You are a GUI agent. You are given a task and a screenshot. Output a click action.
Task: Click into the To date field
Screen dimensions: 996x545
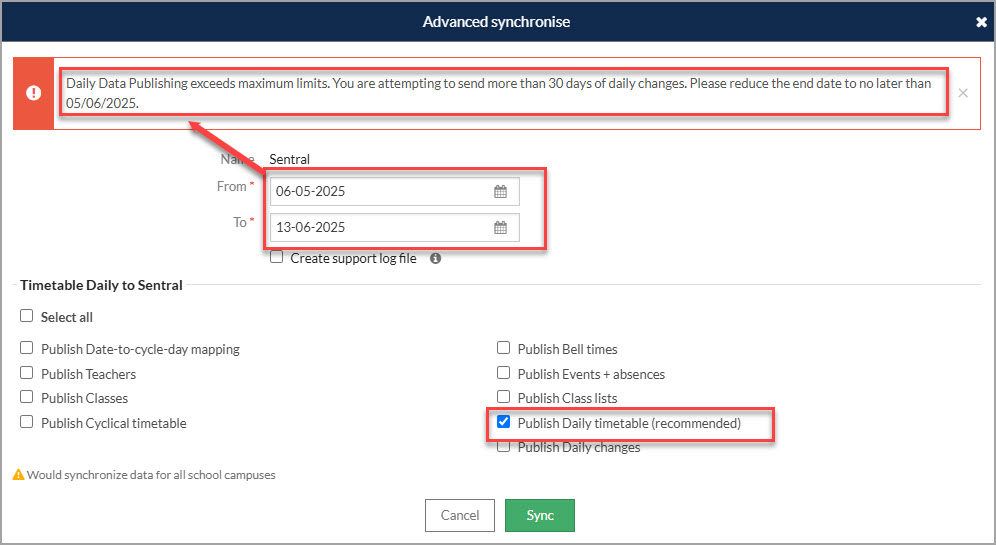coord(394,227)
